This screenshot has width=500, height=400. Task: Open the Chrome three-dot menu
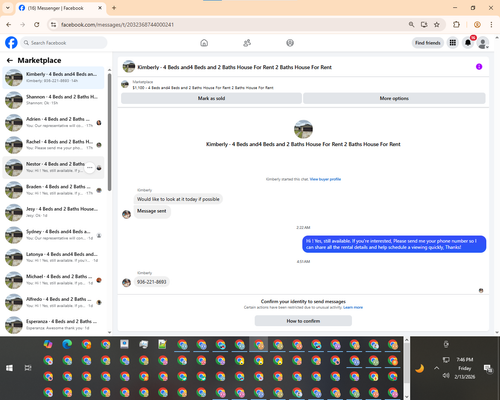coord(491,24)
